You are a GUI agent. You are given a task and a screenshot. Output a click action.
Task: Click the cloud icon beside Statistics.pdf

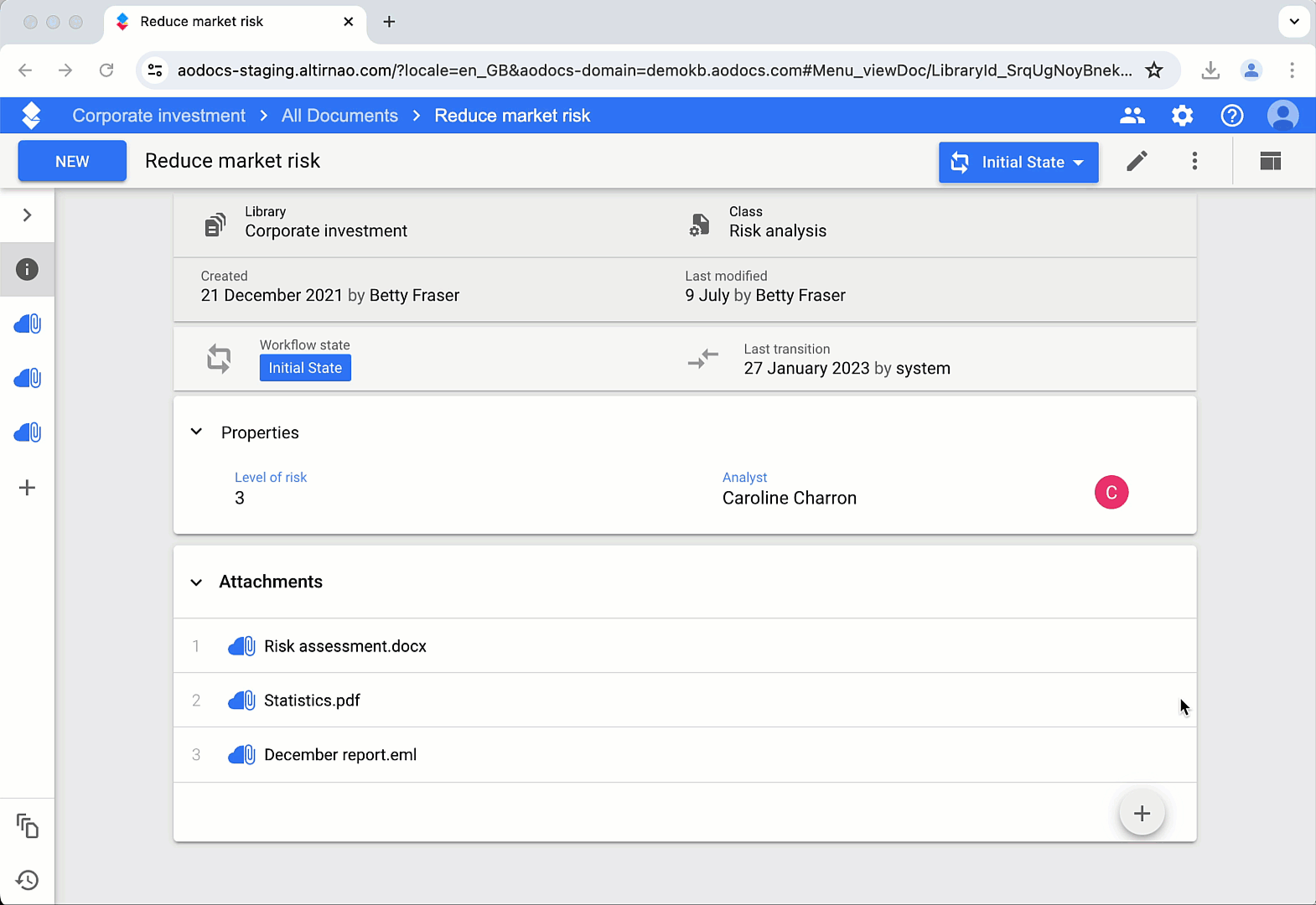[x=241, y=701]
